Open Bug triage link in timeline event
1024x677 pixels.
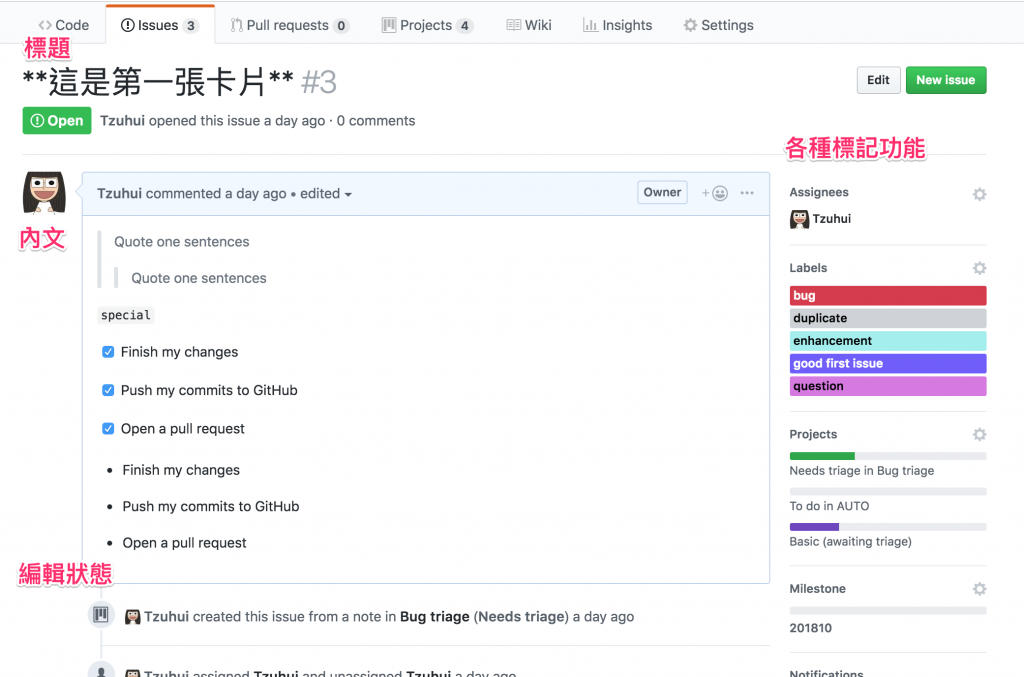(x=434, y=617)
